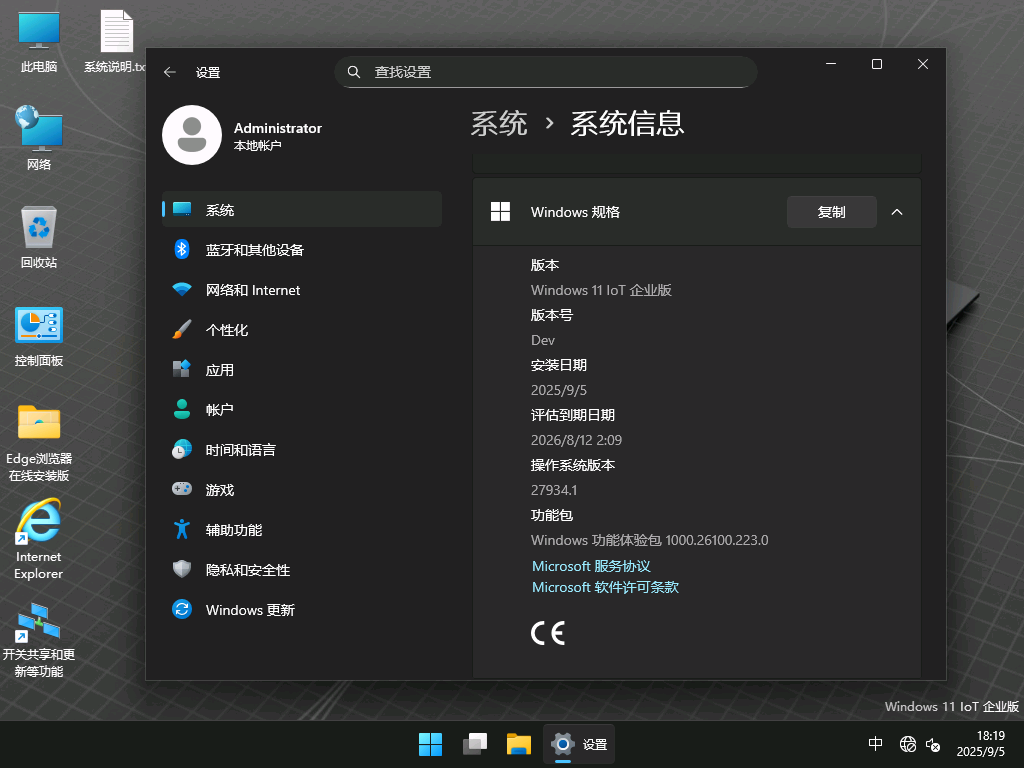
Task: Click the 27934.1 OS build value
Action: click(x=554, y=490)
